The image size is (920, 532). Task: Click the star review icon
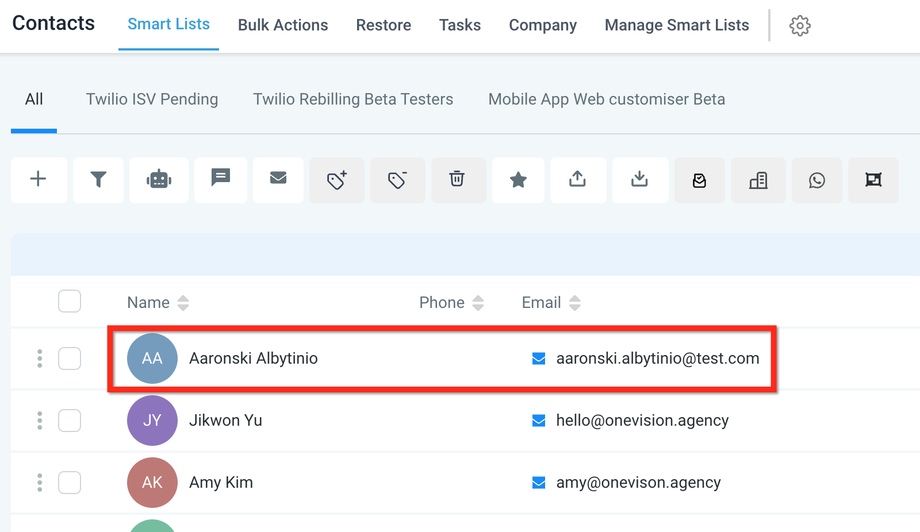(x=518, y=180)
